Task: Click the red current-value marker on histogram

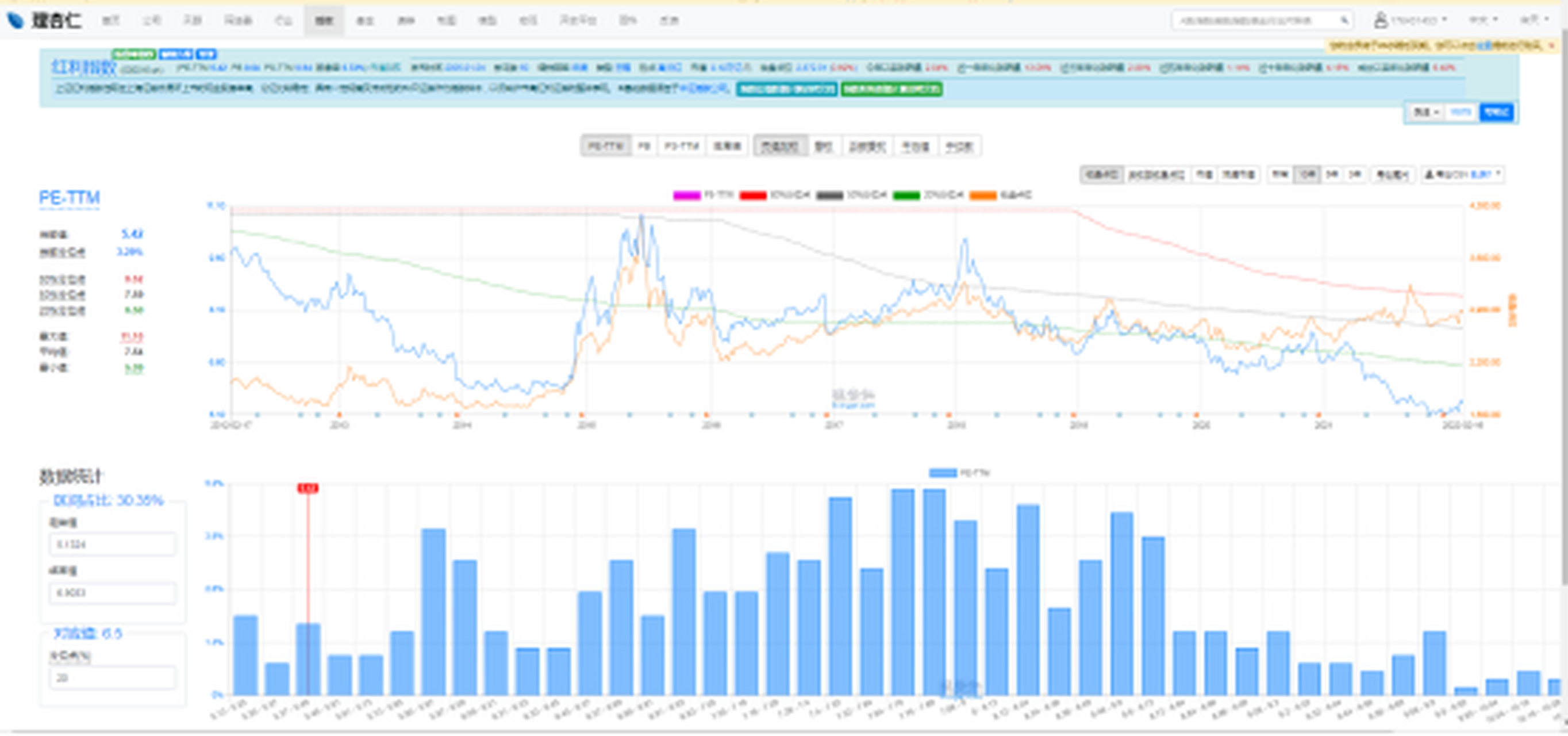Action: (x=308, y=488)
